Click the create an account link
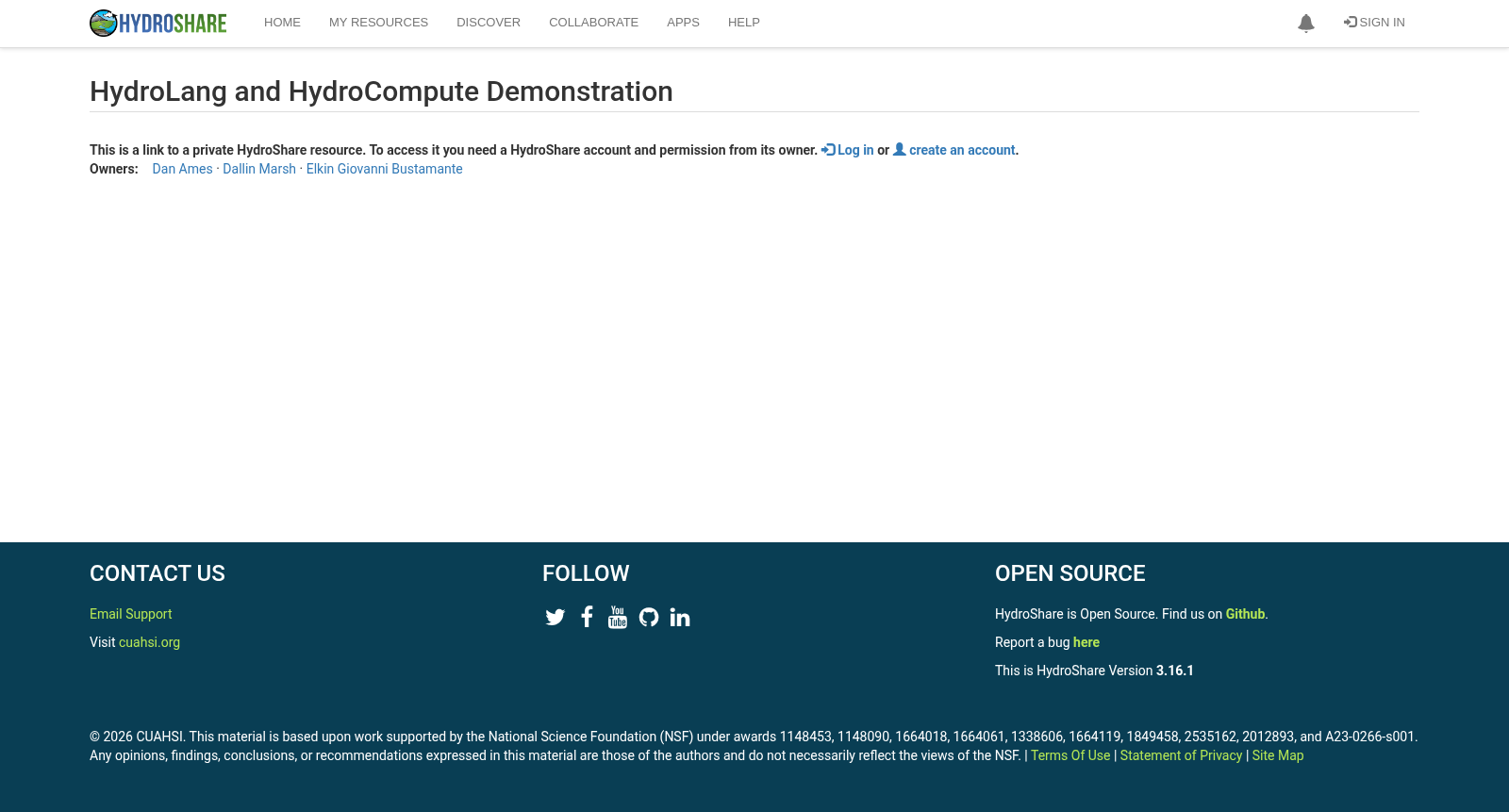Screen dimensions: 1509x812 coord(954,150)
